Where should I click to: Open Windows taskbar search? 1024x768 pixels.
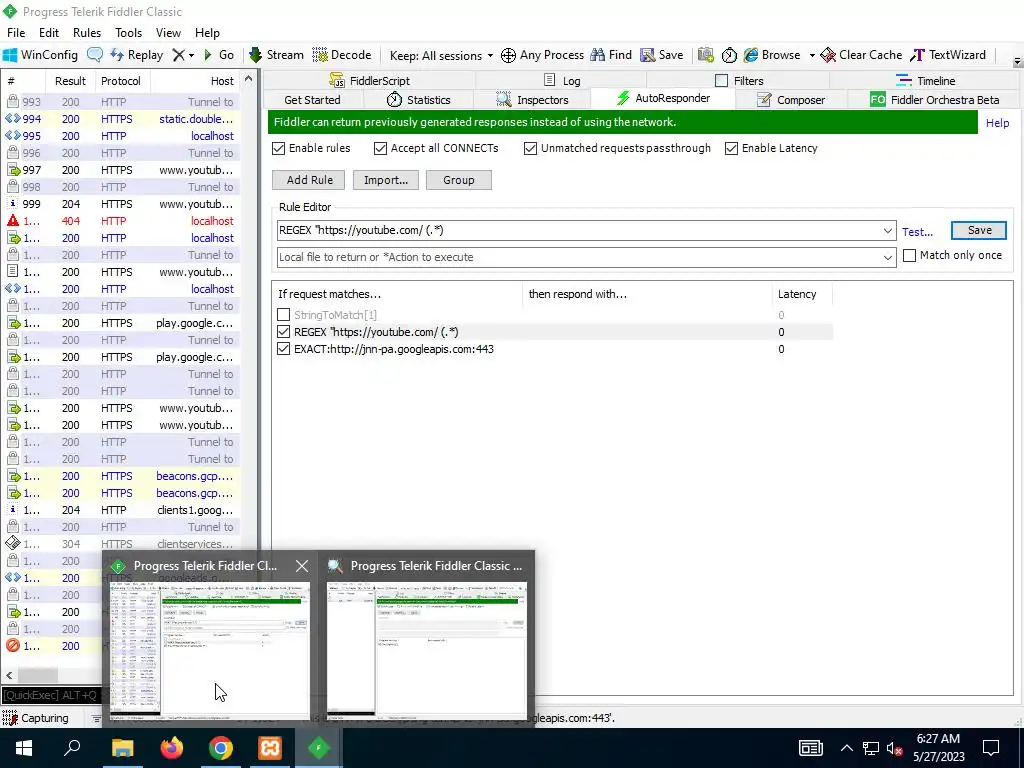(x=72, y=748)
